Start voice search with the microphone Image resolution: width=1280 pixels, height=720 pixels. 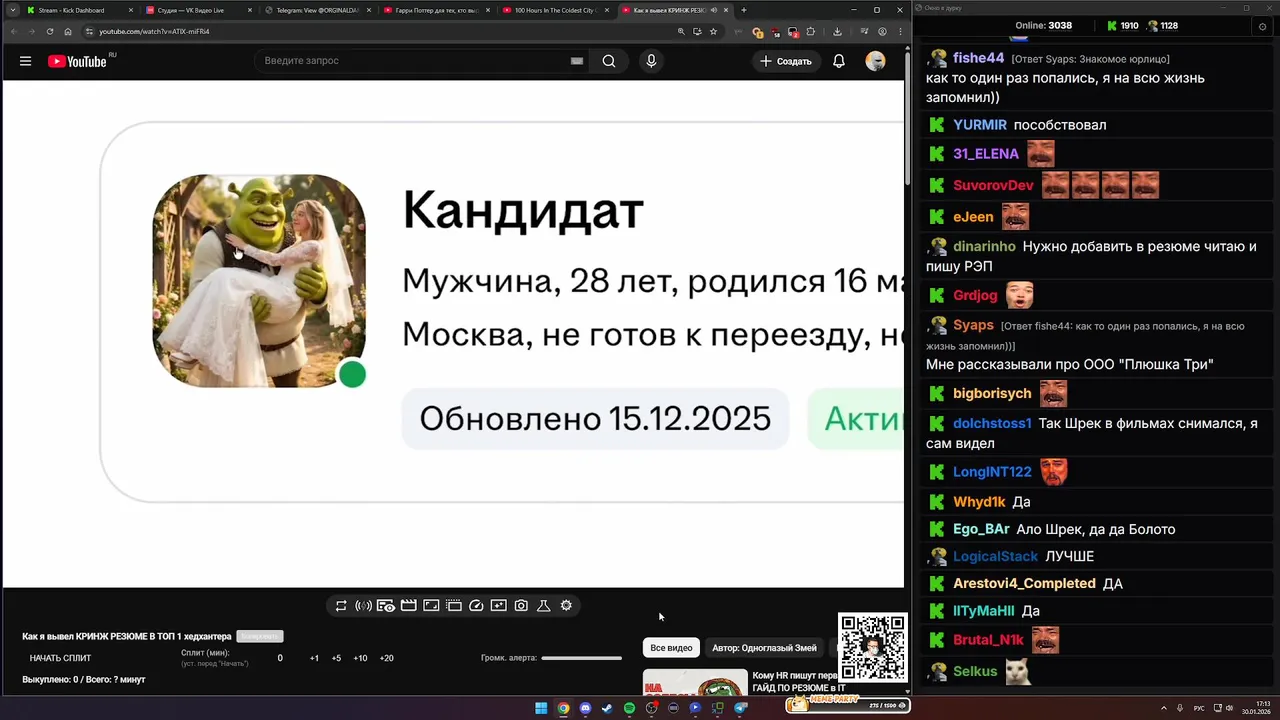651,61
